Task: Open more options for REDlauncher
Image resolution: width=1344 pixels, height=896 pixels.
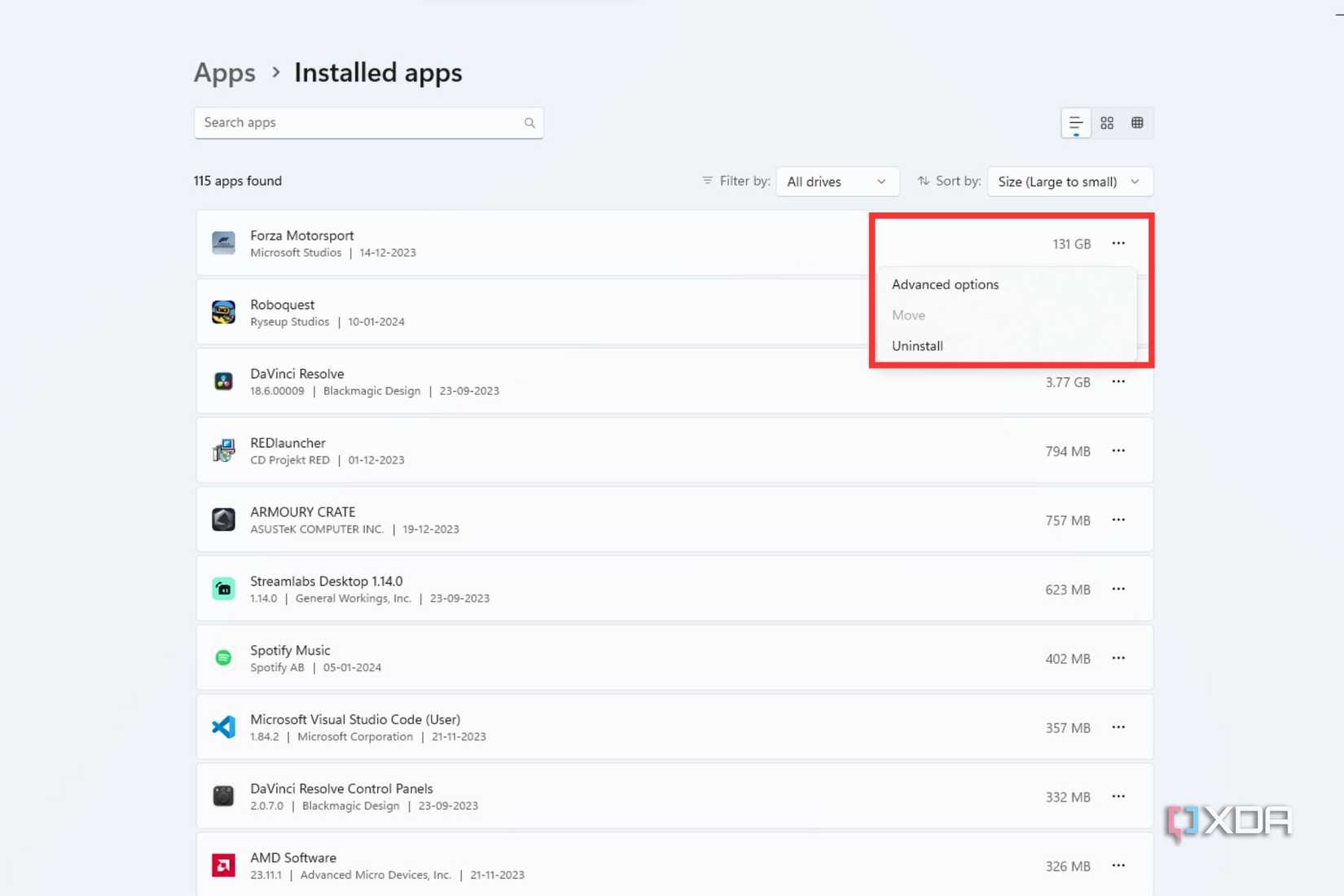Action: [1118, 451]
